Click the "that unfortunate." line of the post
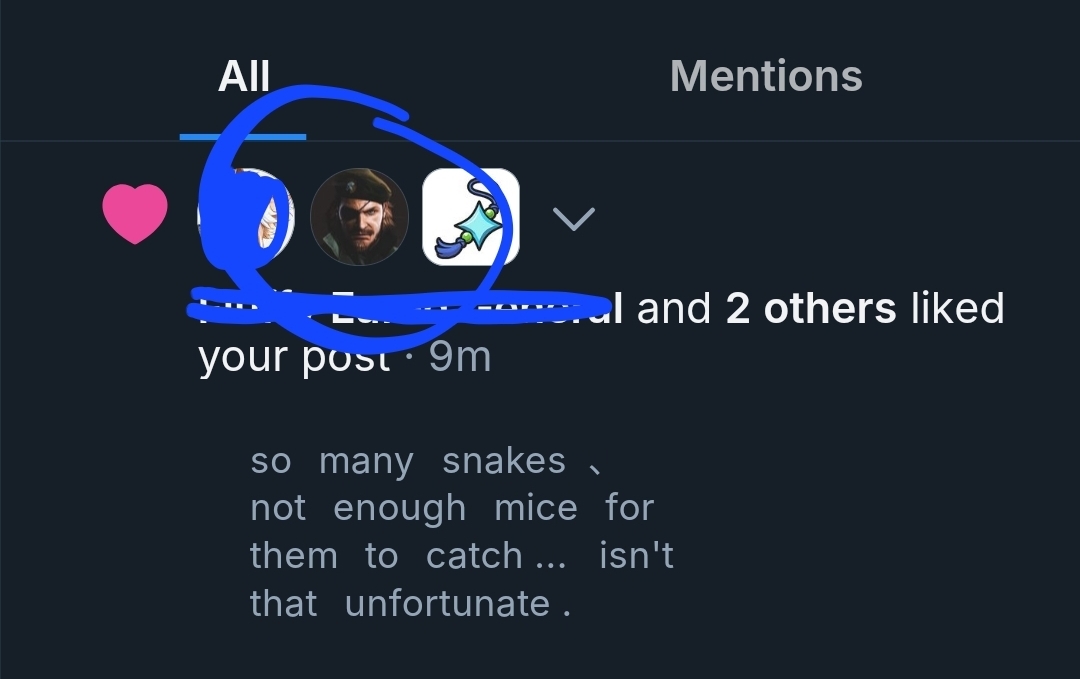1080x679 pixels. (410, 604)
